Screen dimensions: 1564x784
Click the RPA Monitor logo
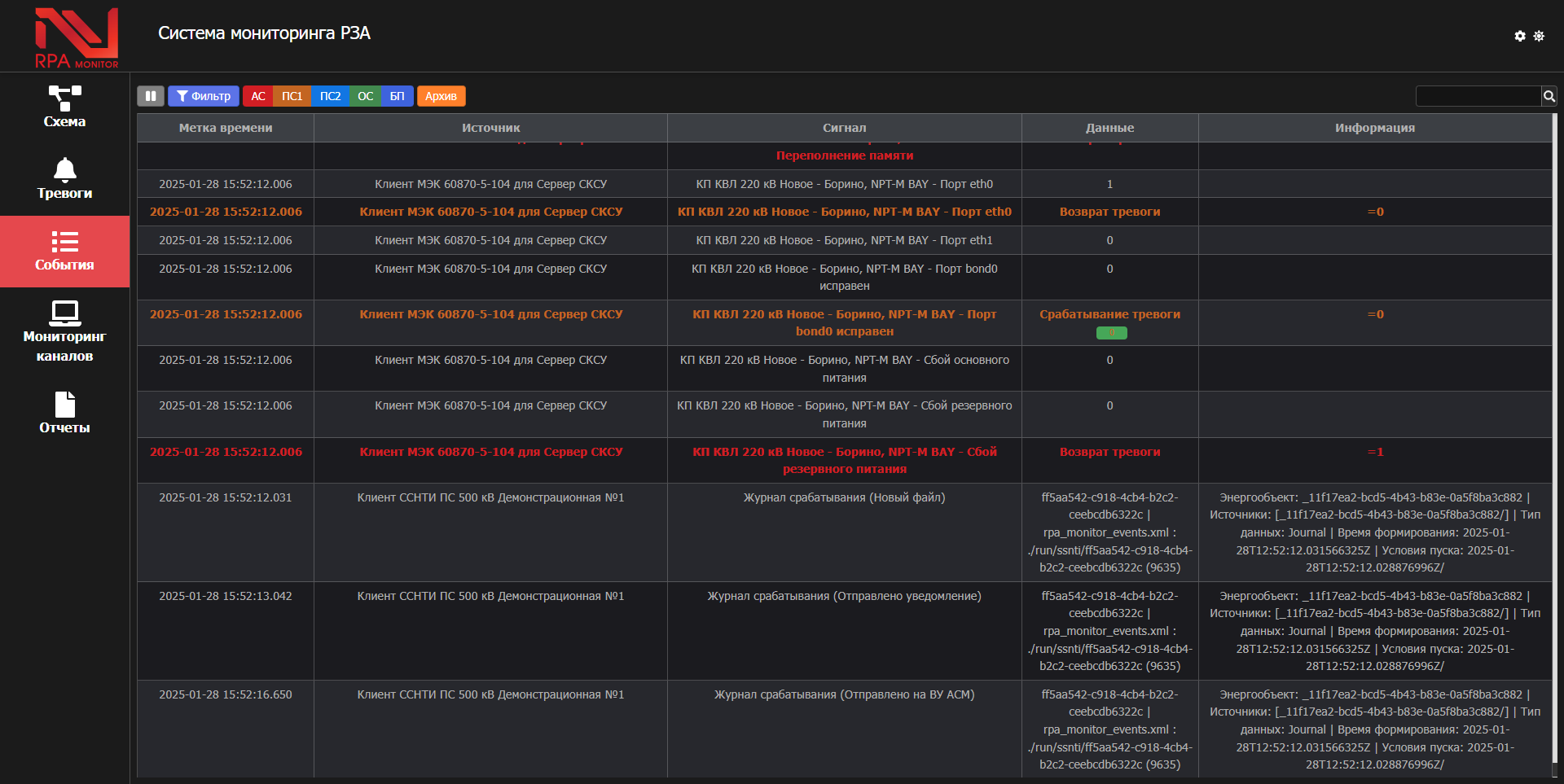(x=77, y=37)
